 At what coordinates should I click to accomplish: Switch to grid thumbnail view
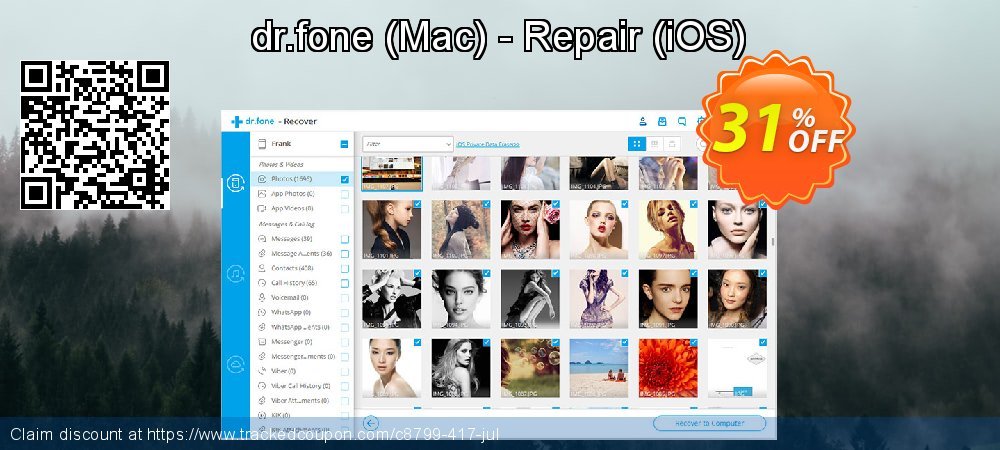click(636, 144)
